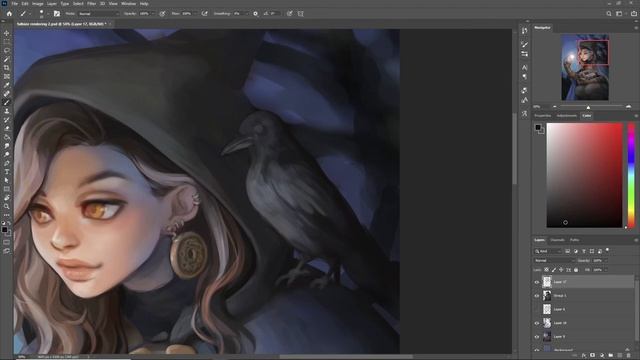Toggle airbrush build-up effect
The height and width of the screenshot is (360, 640).
click(204, 13)
